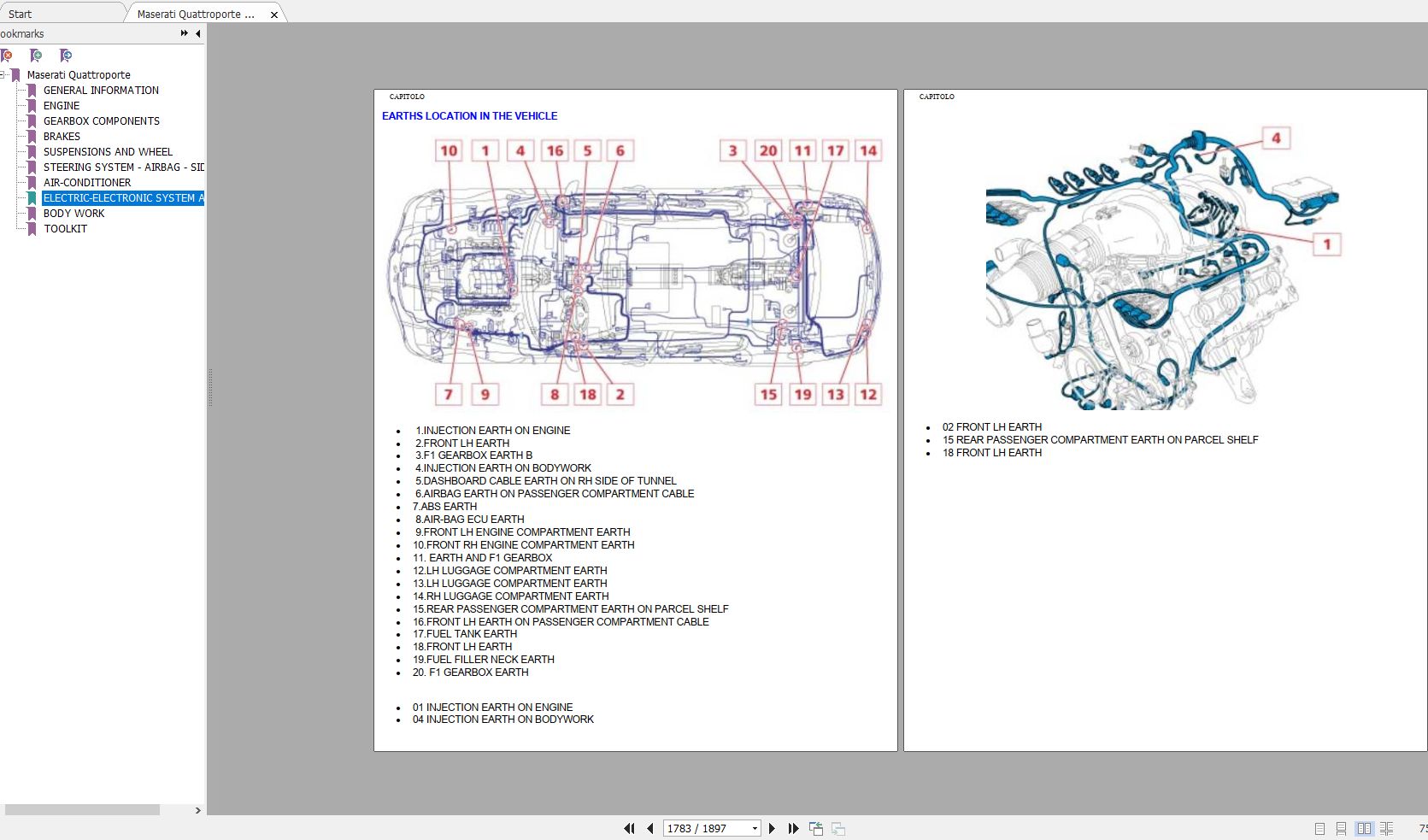1428x840 pixels.
Task: Switch to single page layout
Action: (x=1319, y=828)
